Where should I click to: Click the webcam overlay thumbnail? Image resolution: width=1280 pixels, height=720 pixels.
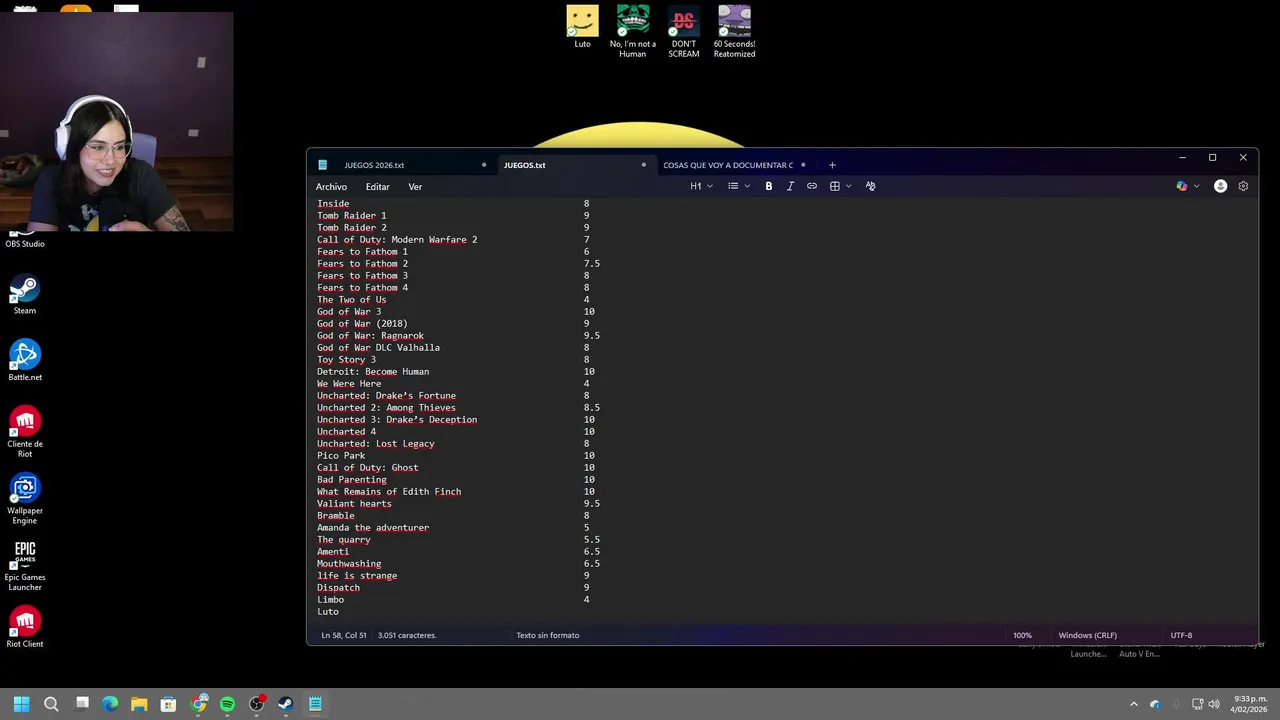tap(116, 122)
